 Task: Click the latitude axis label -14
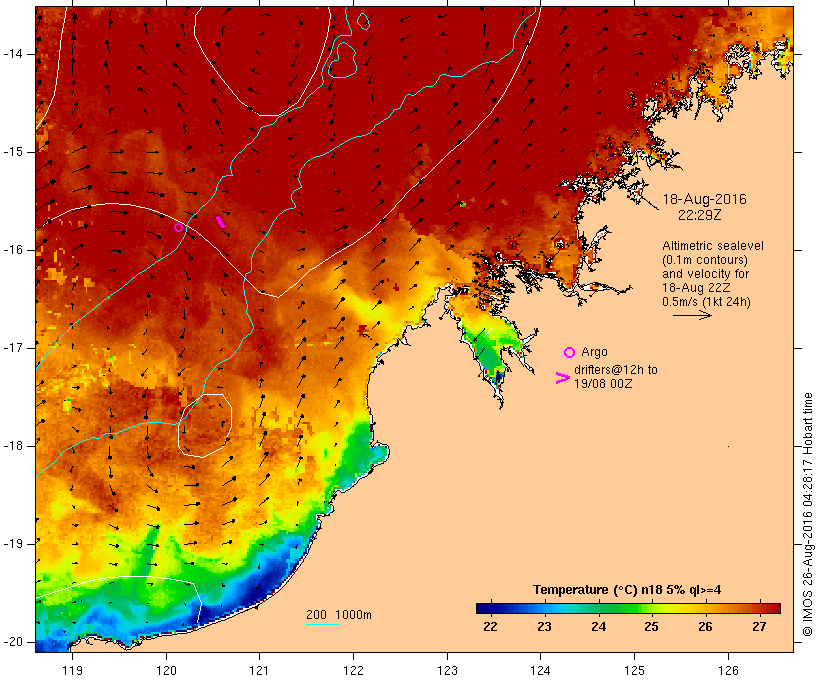pyautogui.click(x=13, y=54)
